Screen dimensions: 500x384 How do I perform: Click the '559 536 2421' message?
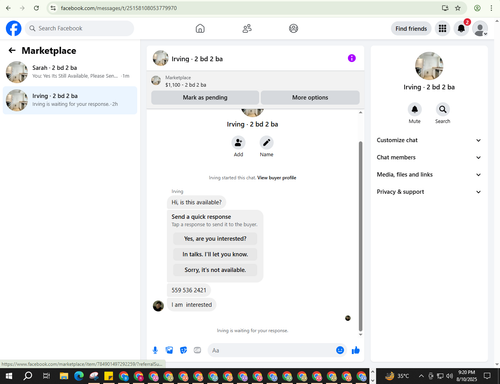coord(189,290)
